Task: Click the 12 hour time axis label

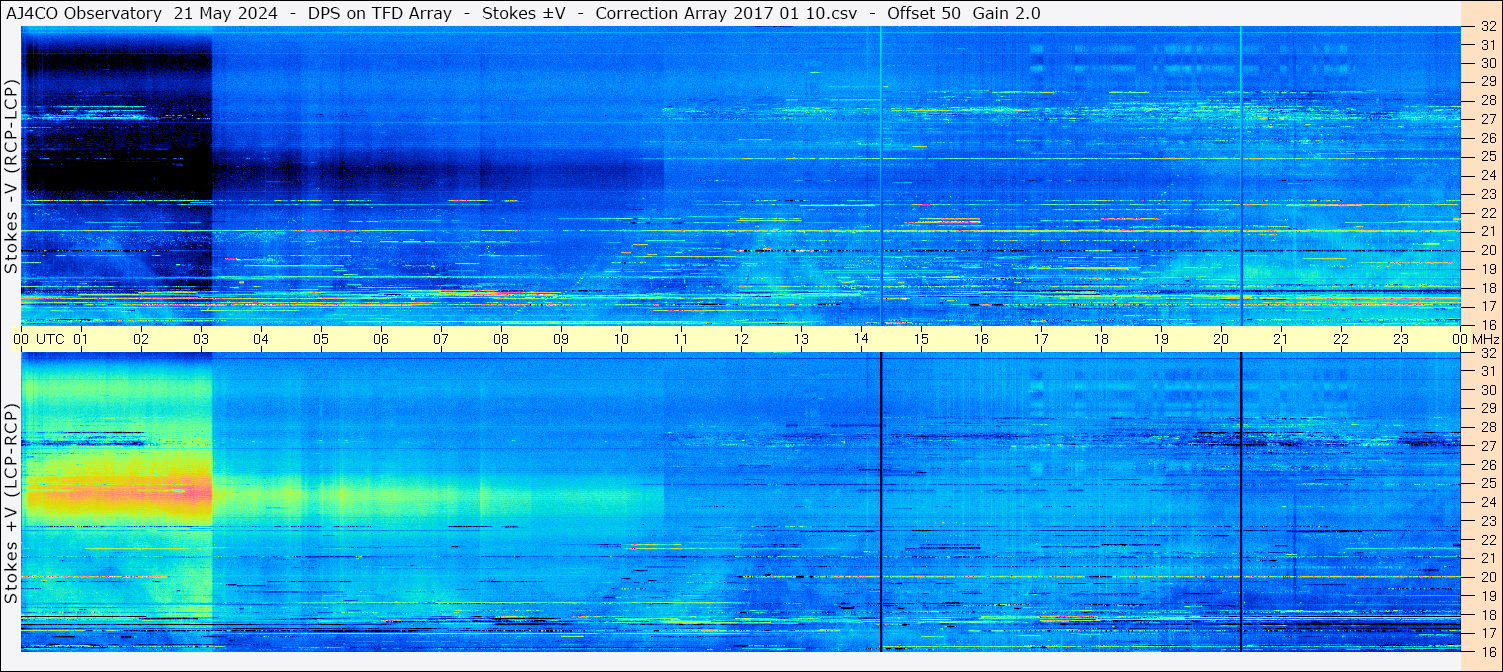Action: point(741,339)
